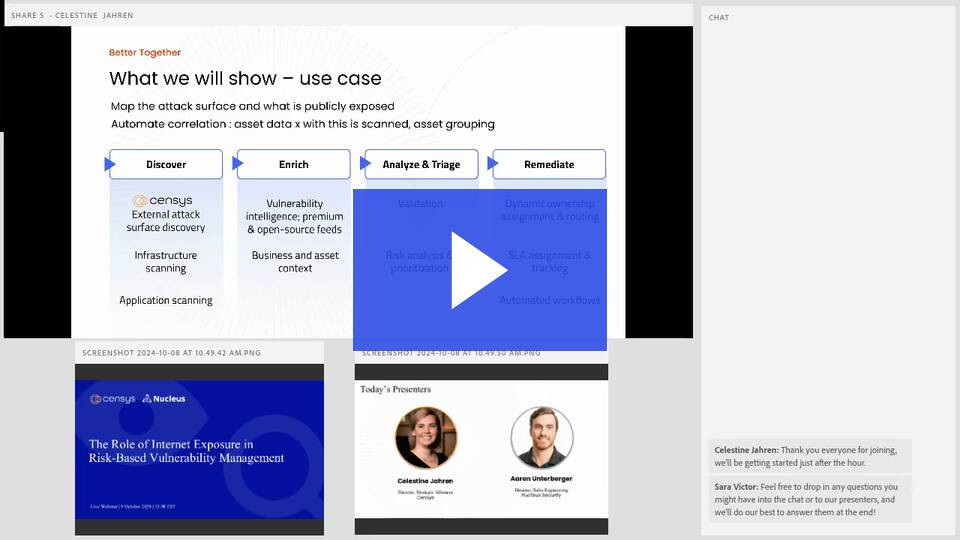Select Celestine Jahren's chat message
The width and height of the screenshot is (960, 540).
pyautogui.click(x=810, y=456)
